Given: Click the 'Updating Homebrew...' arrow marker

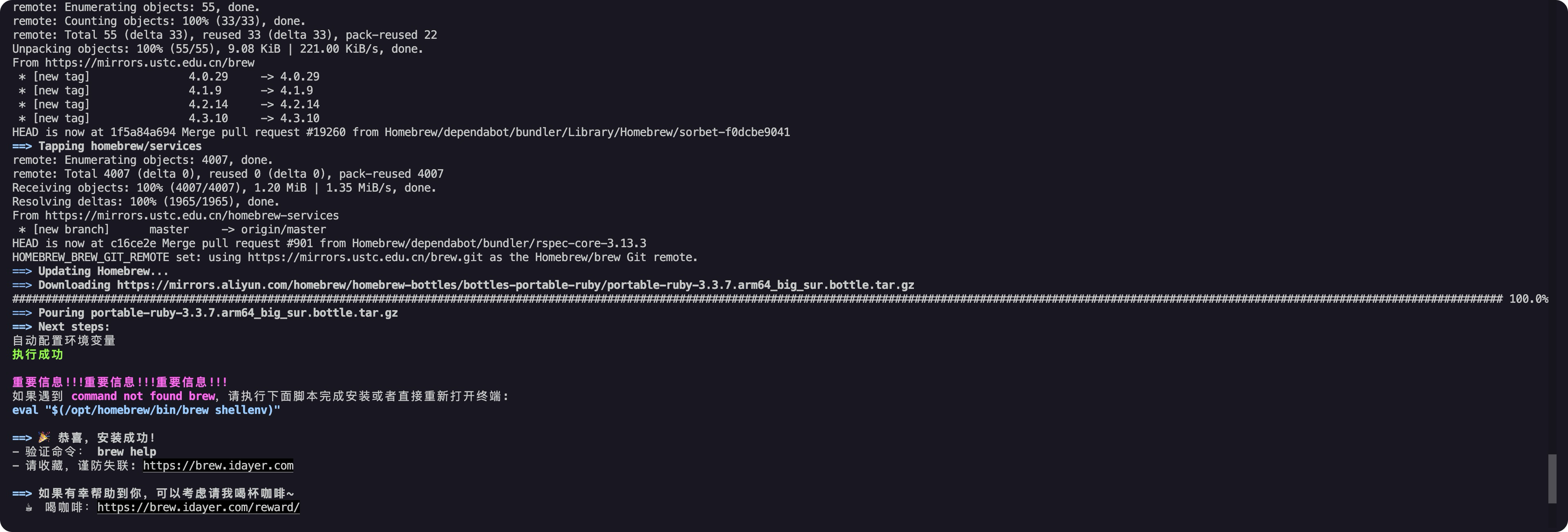Looking at the screenshot, I should coord(22,271).
